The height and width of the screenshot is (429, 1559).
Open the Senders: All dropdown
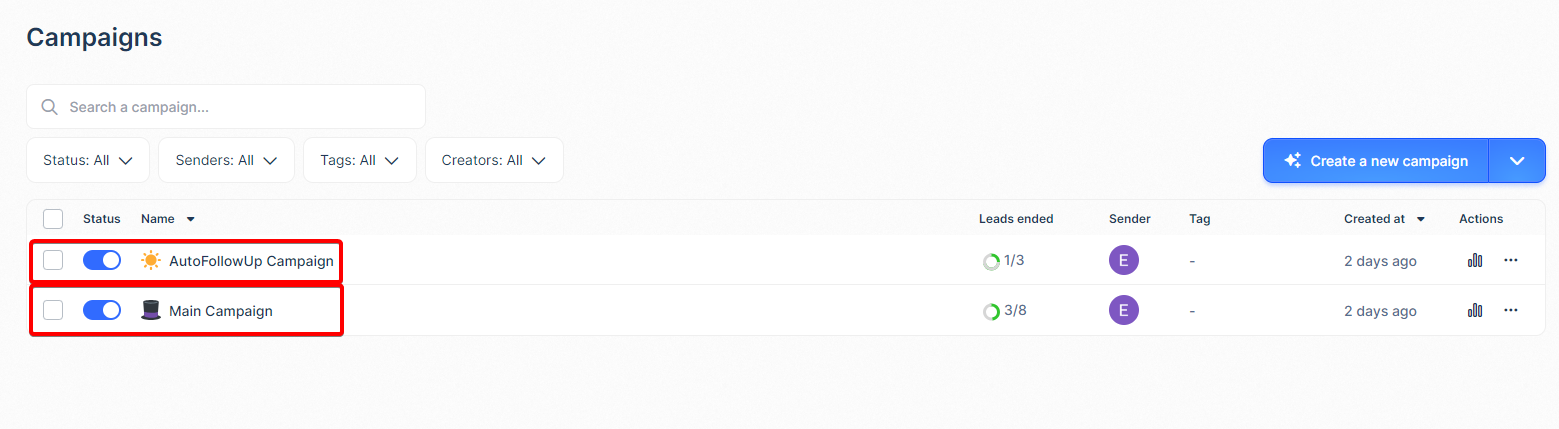(226, 160)
